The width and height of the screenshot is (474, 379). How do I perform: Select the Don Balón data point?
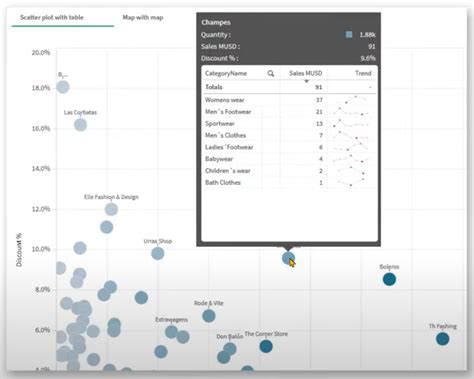pos(230,349)
